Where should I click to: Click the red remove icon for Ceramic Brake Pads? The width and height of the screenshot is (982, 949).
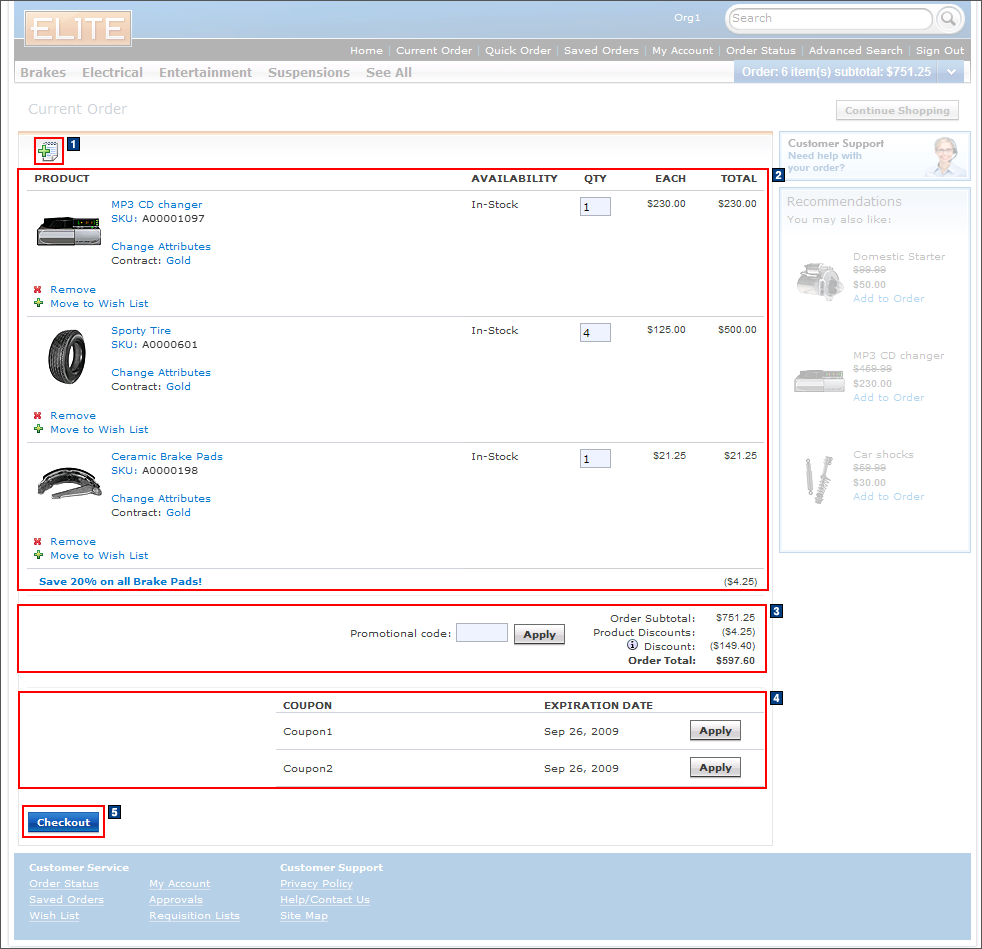(x=38, y=542)
